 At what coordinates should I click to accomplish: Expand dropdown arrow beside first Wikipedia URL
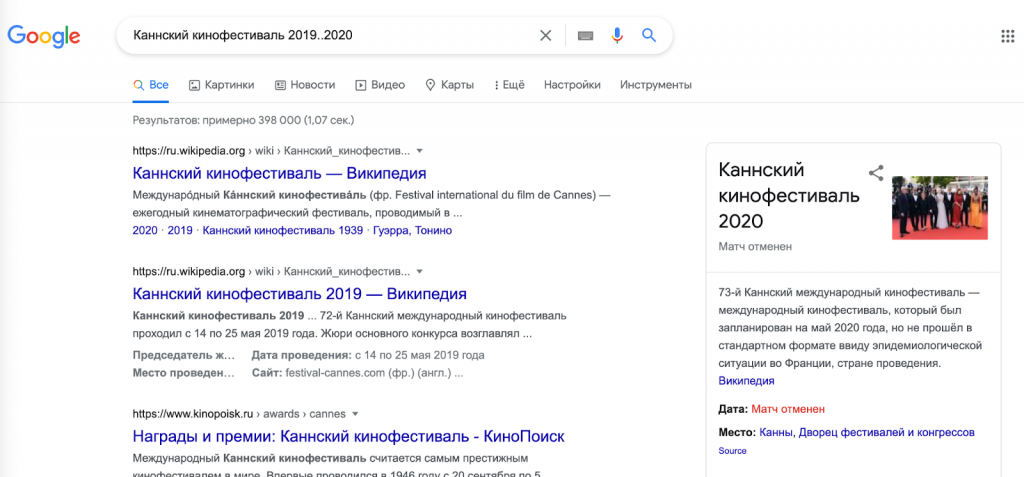(x=420, y=151)
